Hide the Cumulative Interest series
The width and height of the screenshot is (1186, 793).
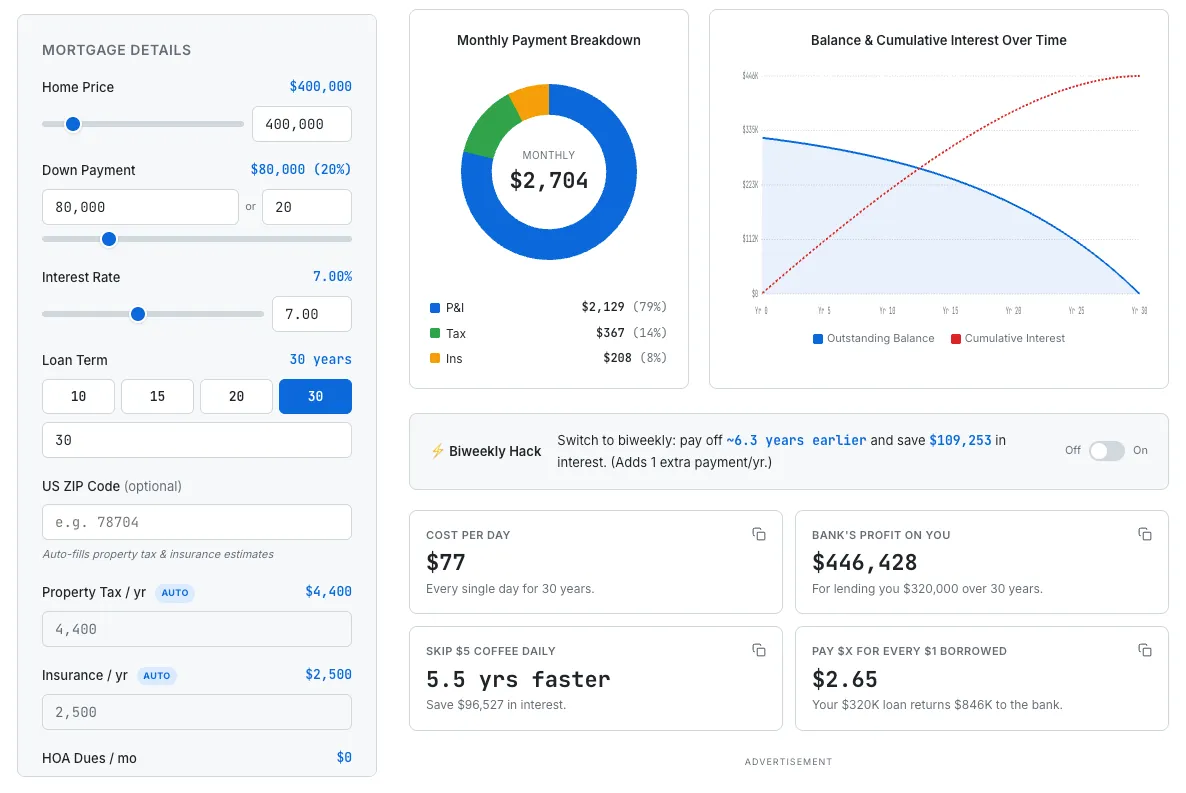click(1007, 338)
